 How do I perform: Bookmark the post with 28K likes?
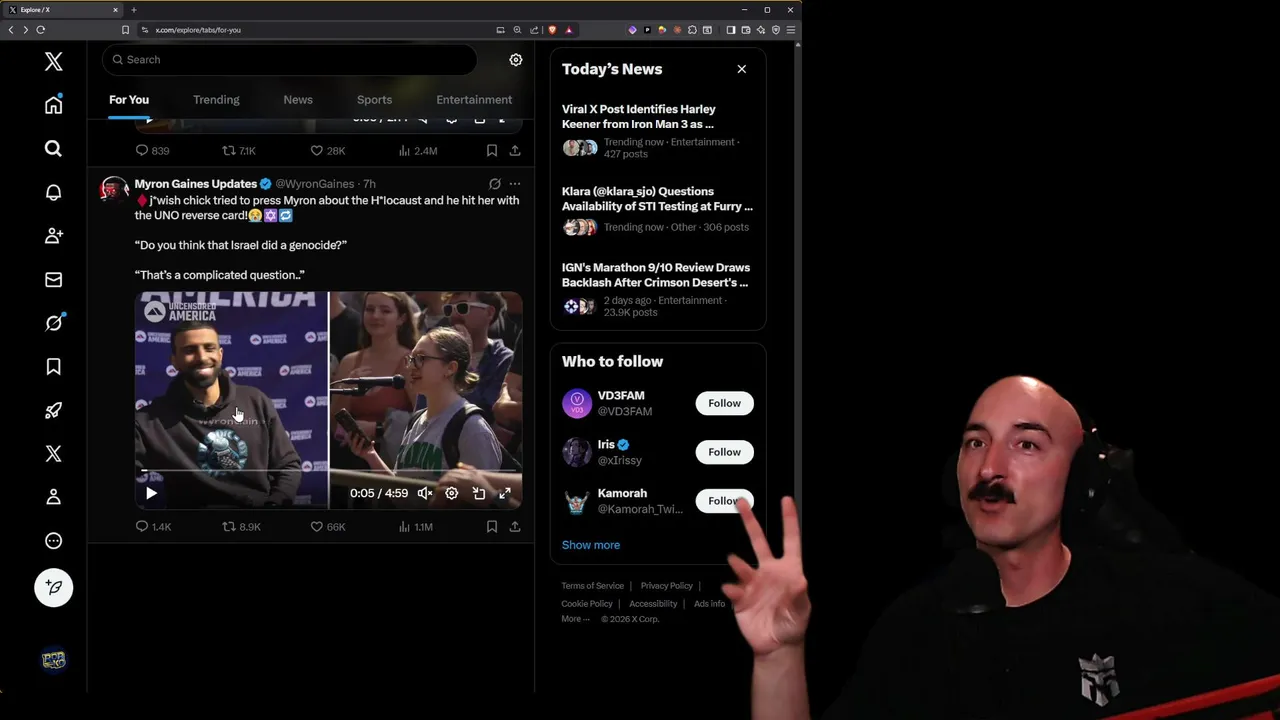(492, 151)
